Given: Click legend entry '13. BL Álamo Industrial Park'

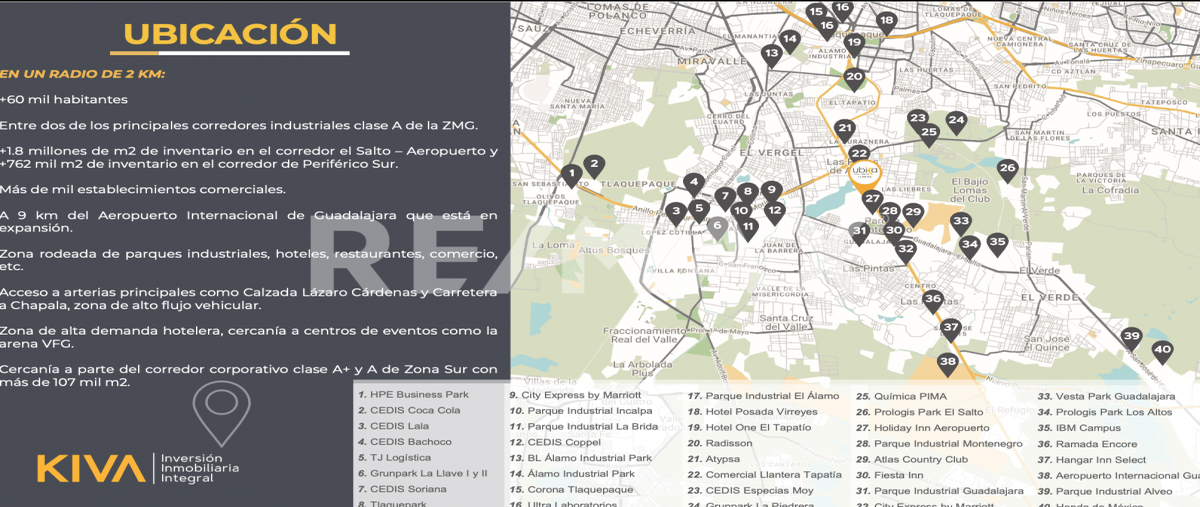Looking at the screenshot, I should tap(580, 459).
